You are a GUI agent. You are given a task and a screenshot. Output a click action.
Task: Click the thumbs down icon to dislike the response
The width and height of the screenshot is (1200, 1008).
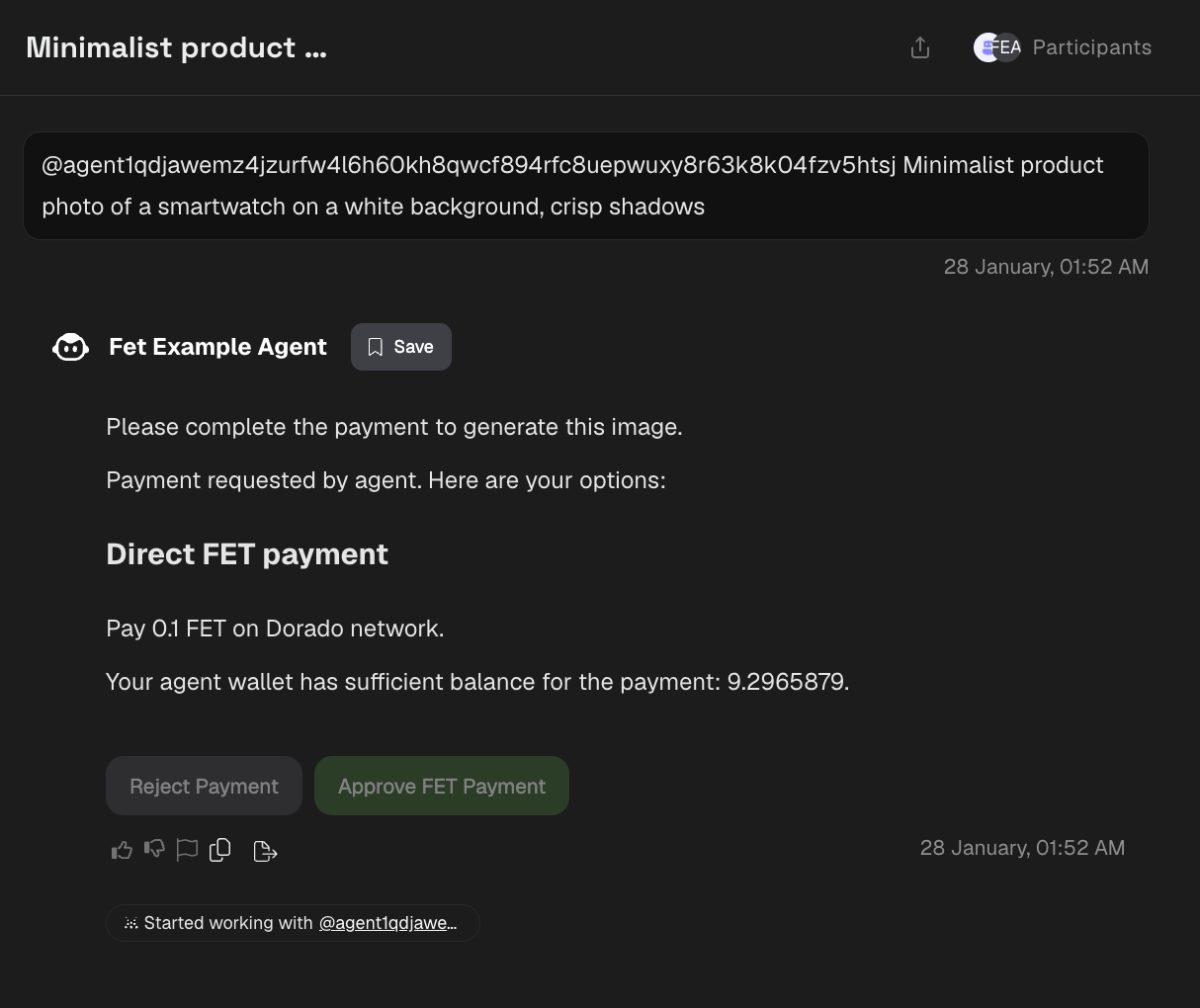(x=154, y=849)
